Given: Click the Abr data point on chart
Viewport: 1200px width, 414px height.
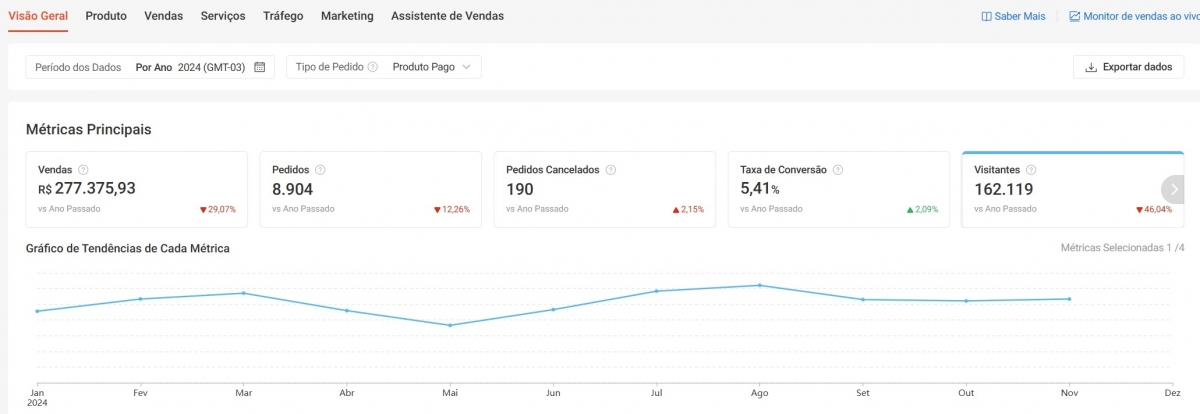Looking at the screenshot, I should tap(346, 310).
